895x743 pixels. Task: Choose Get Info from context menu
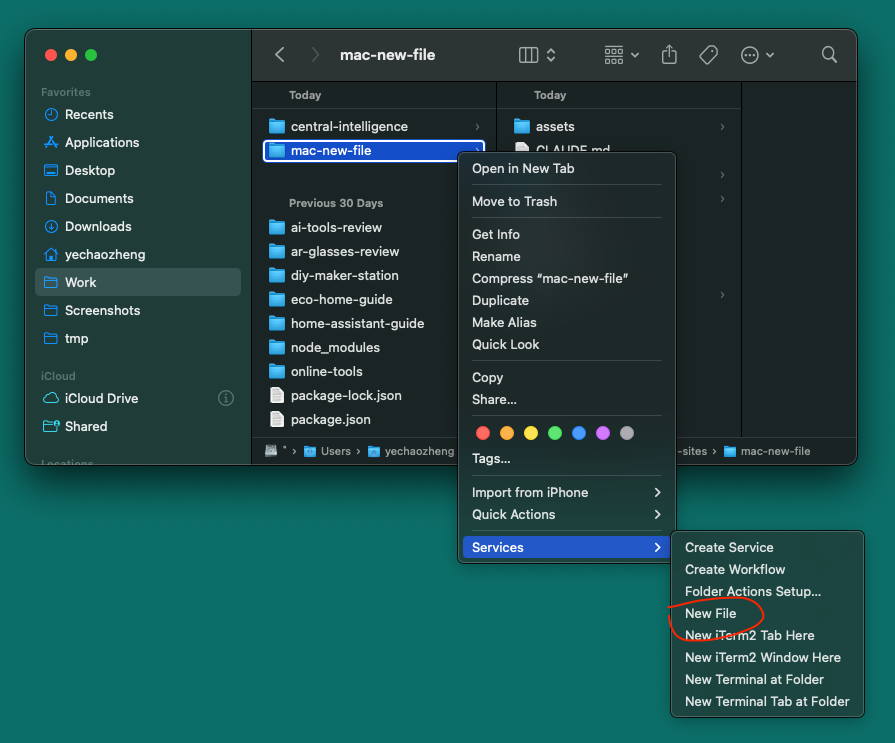[566, 235]
